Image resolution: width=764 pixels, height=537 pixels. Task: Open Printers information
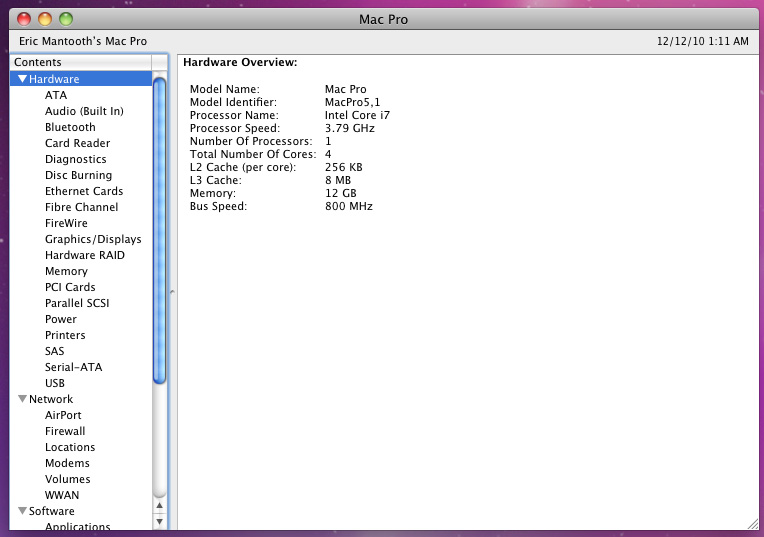point(65,335)
